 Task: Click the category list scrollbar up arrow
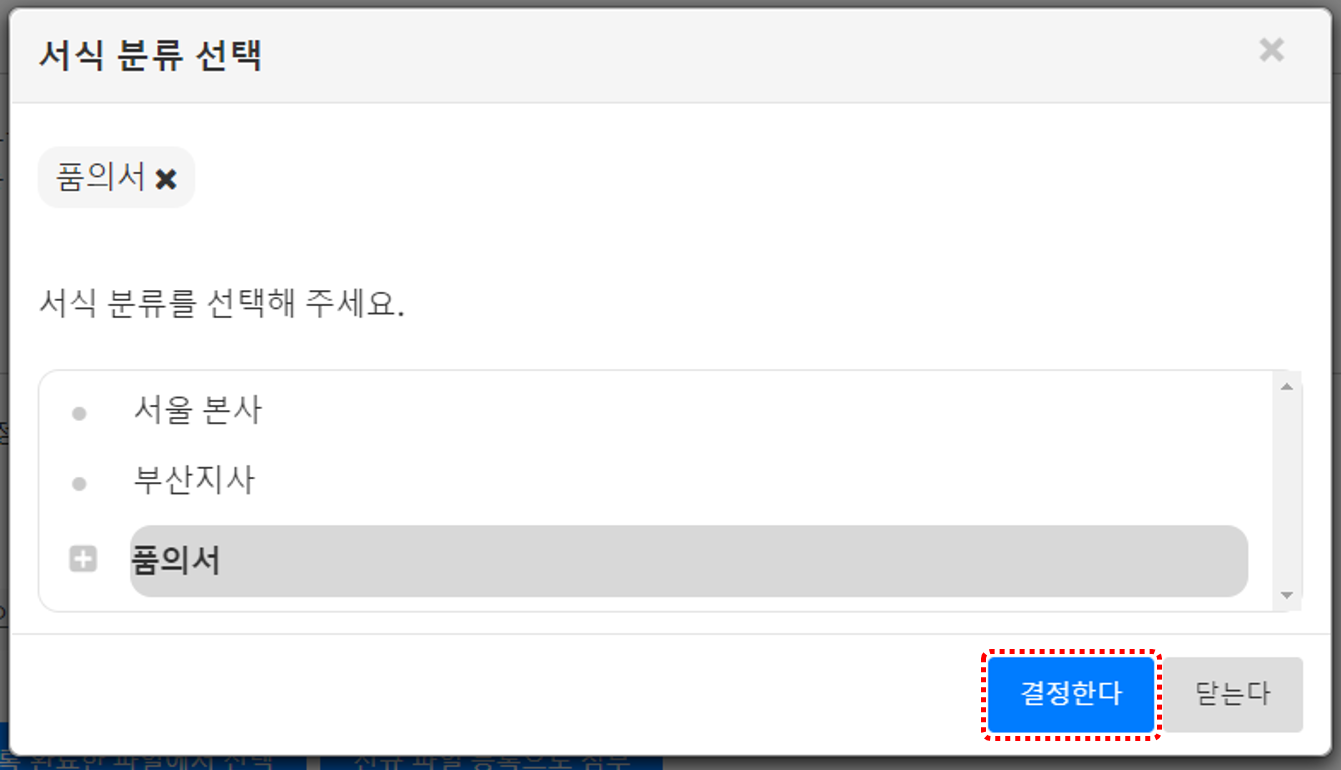(x=1287, y=386)
